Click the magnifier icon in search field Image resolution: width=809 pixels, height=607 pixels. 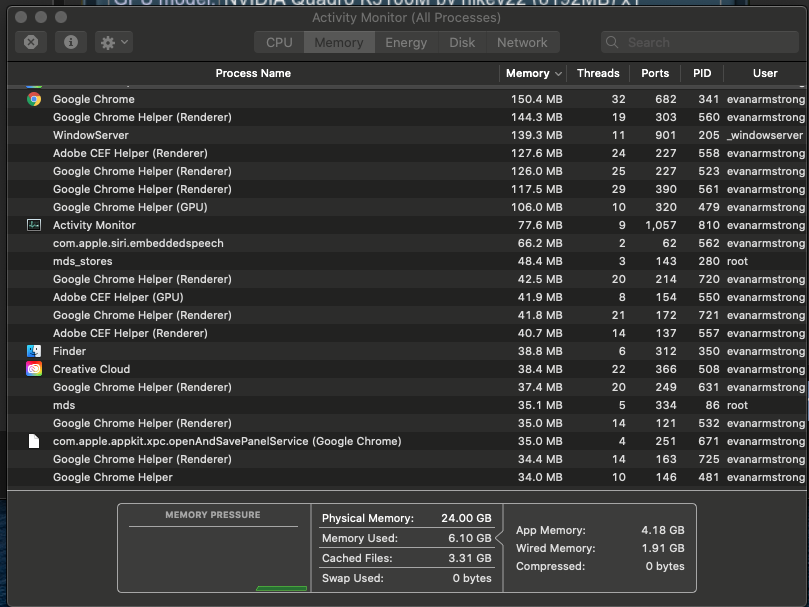pos(612,42)
